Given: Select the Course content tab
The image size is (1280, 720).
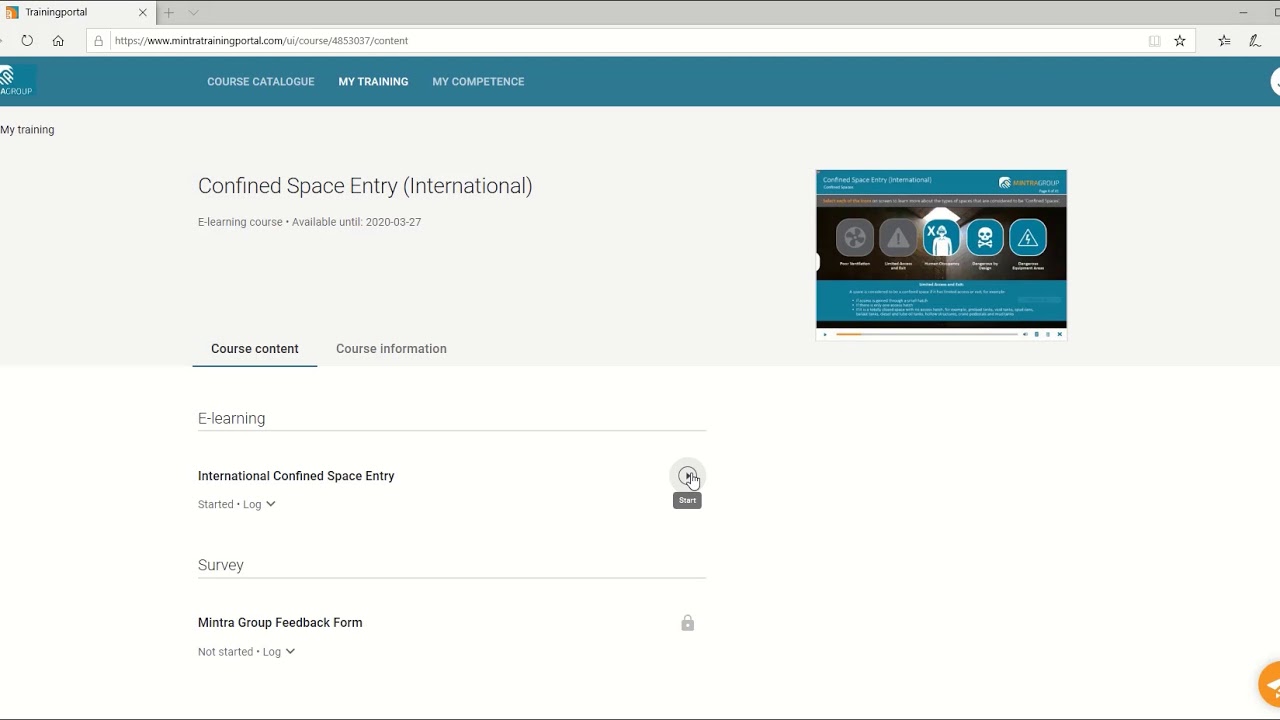Looking at the screenshot, I should (x=255, y=349).
